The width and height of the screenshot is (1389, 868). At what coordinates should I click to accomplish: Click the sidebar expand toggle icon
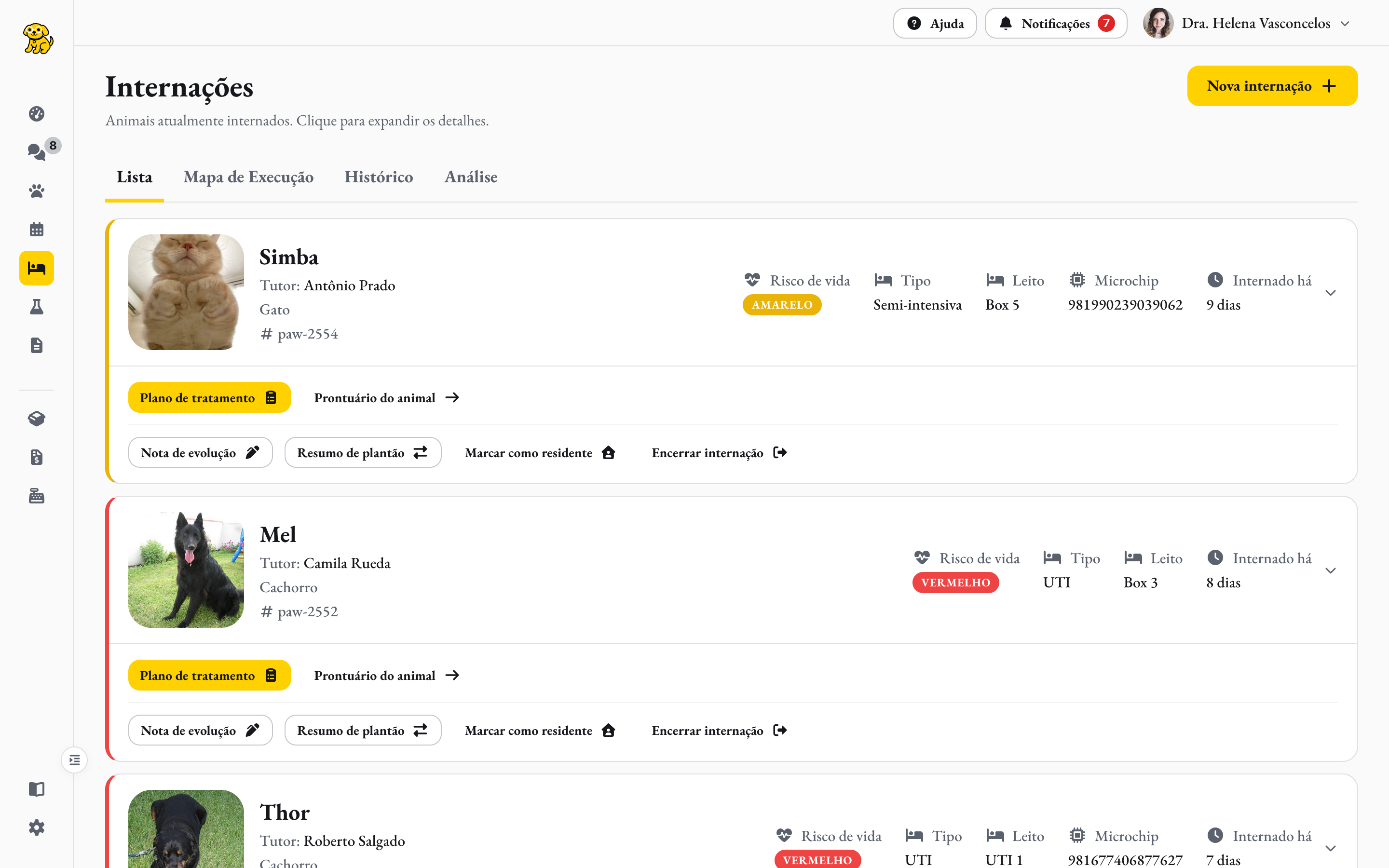75,760
